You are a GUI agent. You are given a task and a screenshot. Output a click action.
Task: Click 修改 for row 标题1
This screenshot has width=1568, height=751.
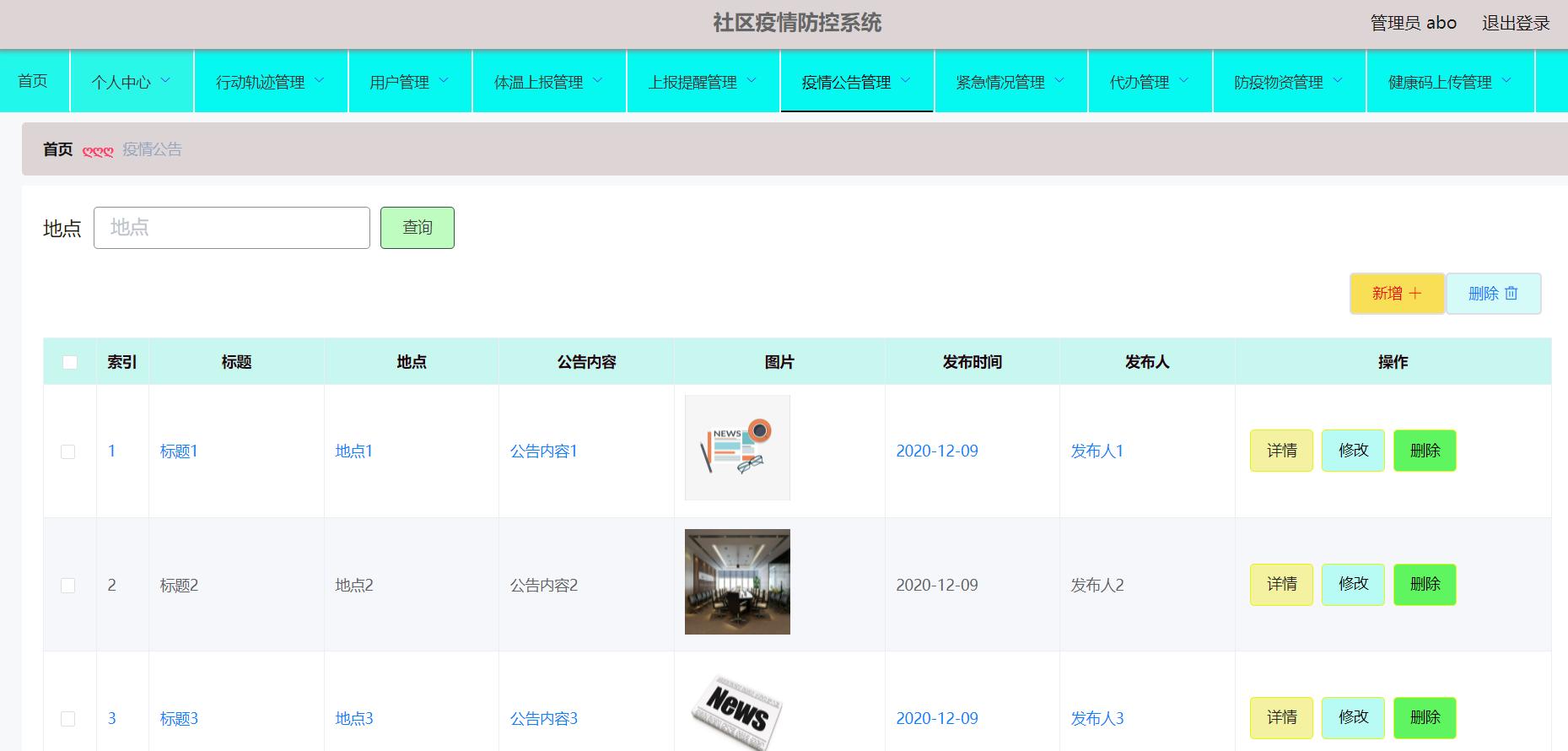pos(1353,451)
